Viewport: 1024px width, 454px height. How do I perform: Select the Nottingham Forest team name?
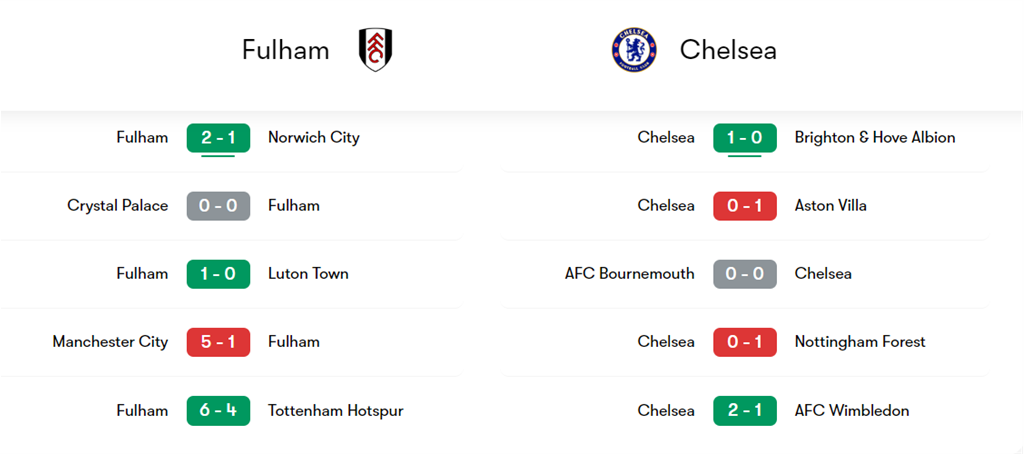click(x=860, y=342)
